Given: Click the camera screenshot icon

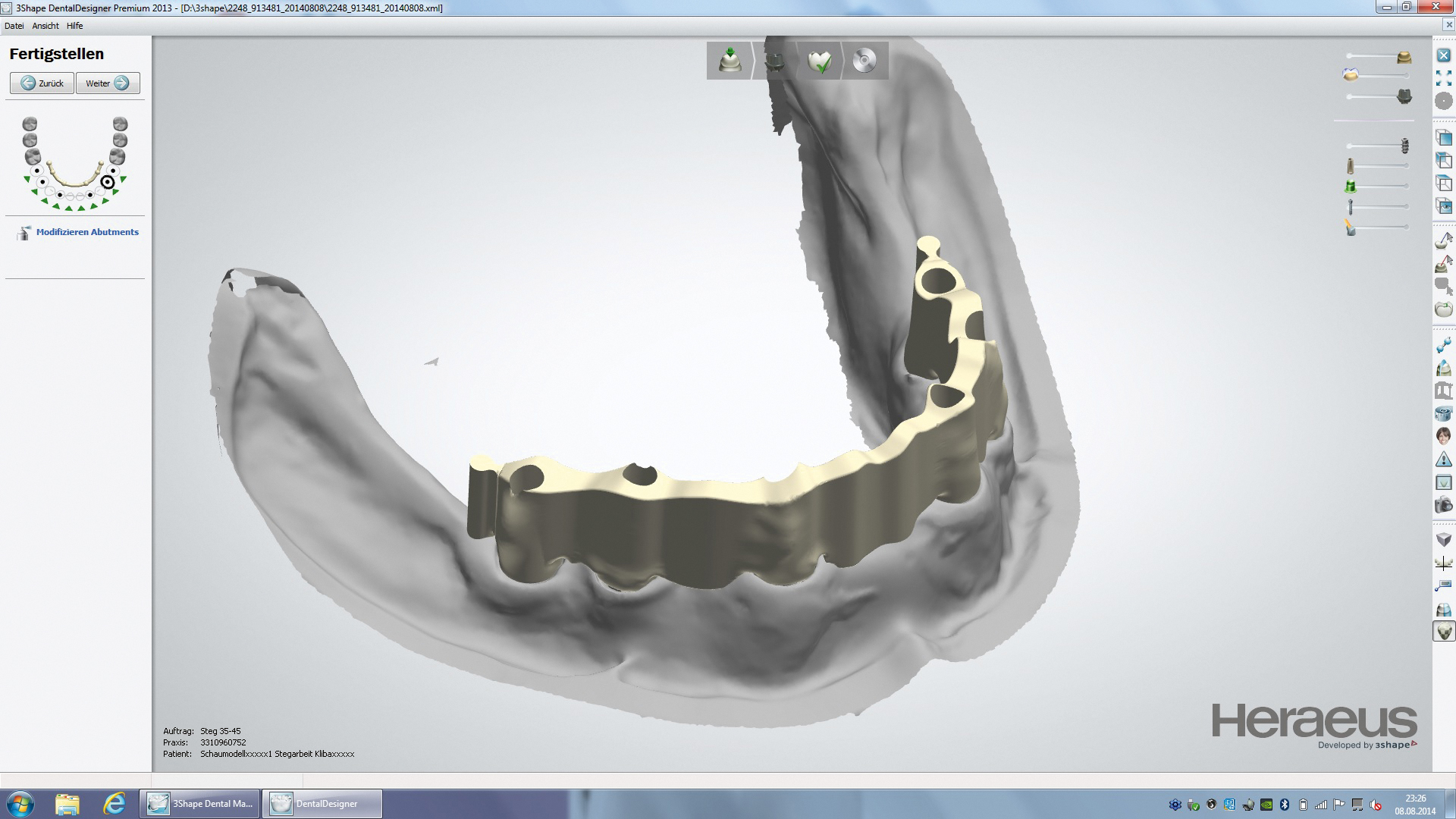Looking at the screenshot, I should coord(1444,505).
